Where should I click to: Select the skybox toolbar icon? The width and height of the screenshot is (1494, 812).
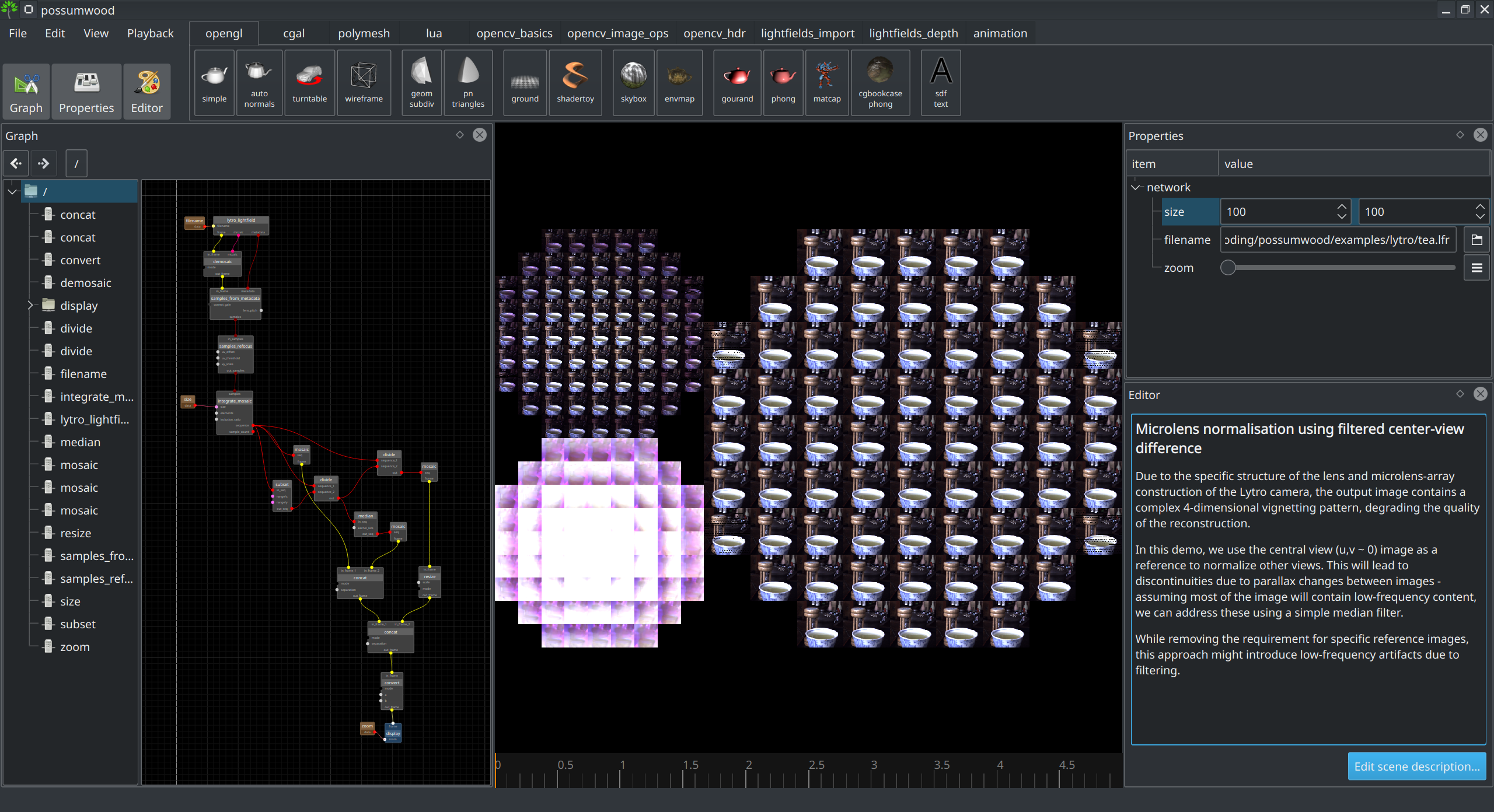click(633, 83)
